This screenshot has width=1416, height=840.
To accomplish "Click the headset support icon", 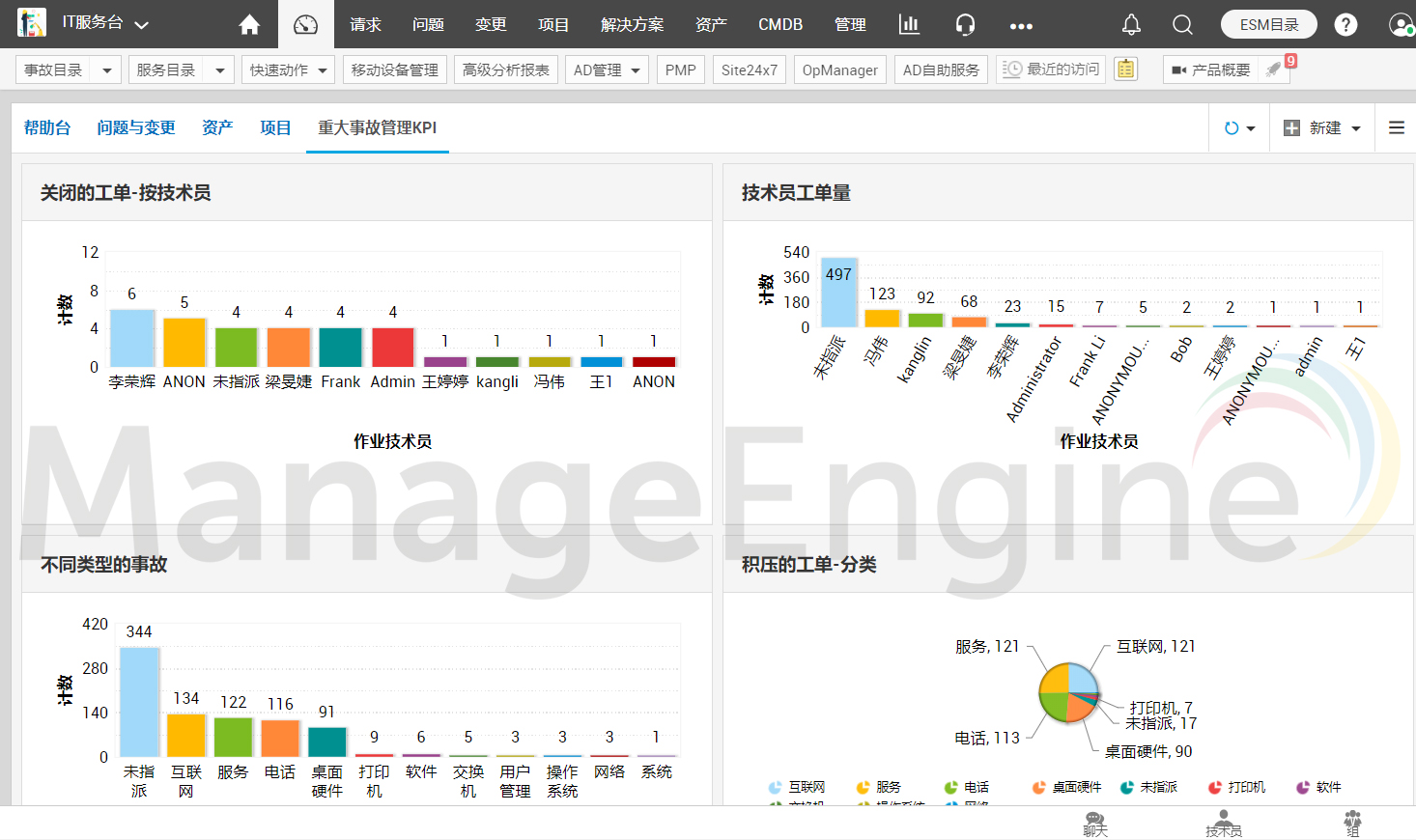I will 965,24.
